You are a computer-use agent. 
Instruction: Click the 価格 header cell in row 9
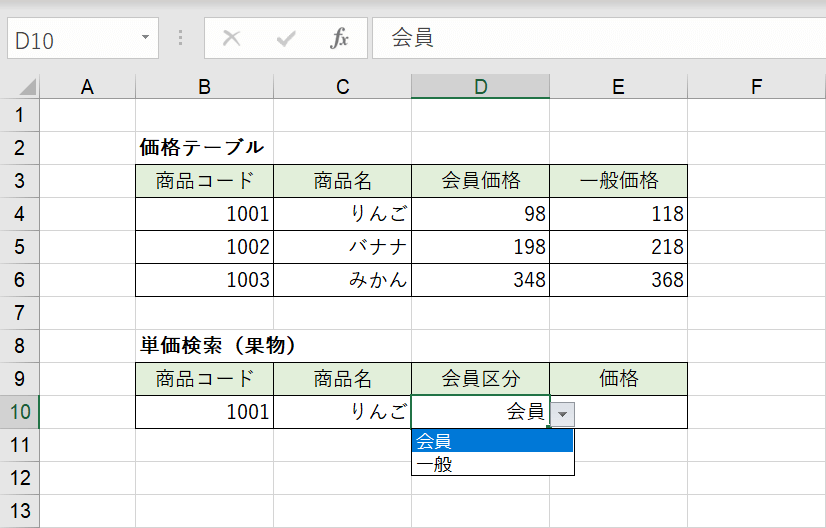pos(618,379)
